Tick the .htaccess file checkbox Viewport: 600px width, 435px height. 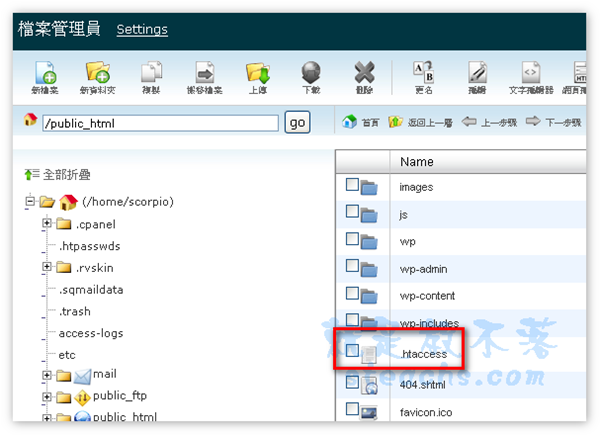point(352,352)
